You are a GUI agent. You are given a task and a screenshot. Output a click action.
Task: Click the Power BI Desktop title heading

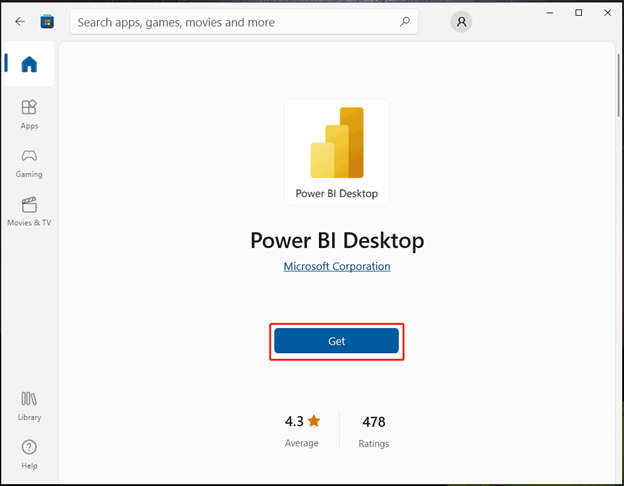[337, 241]
